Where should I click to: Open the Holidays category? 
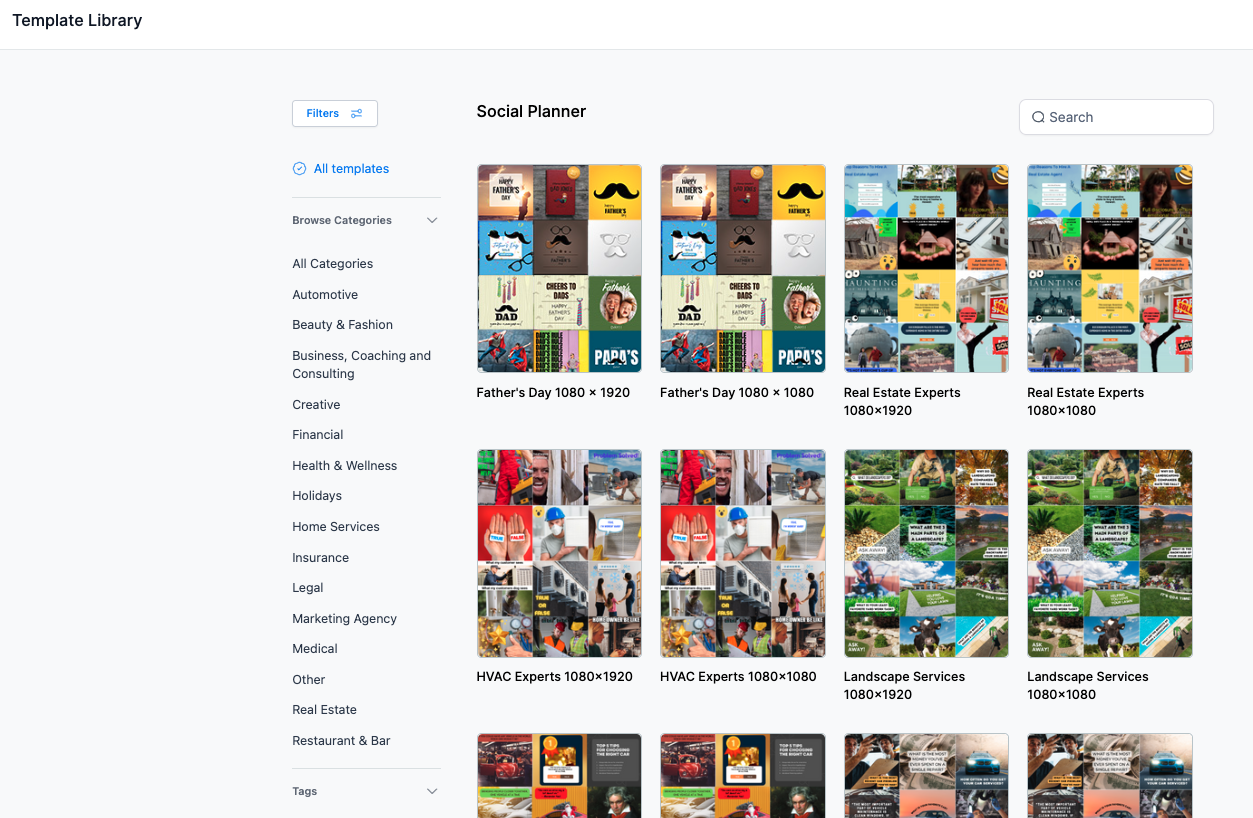coord(317,496)
